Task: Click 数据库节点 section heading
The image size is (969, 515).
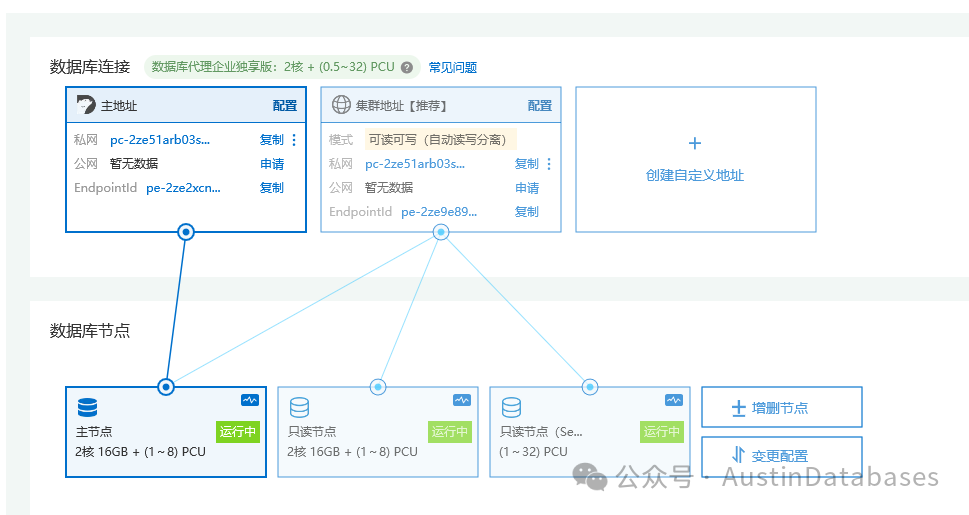Action: (x=90, y=331)
